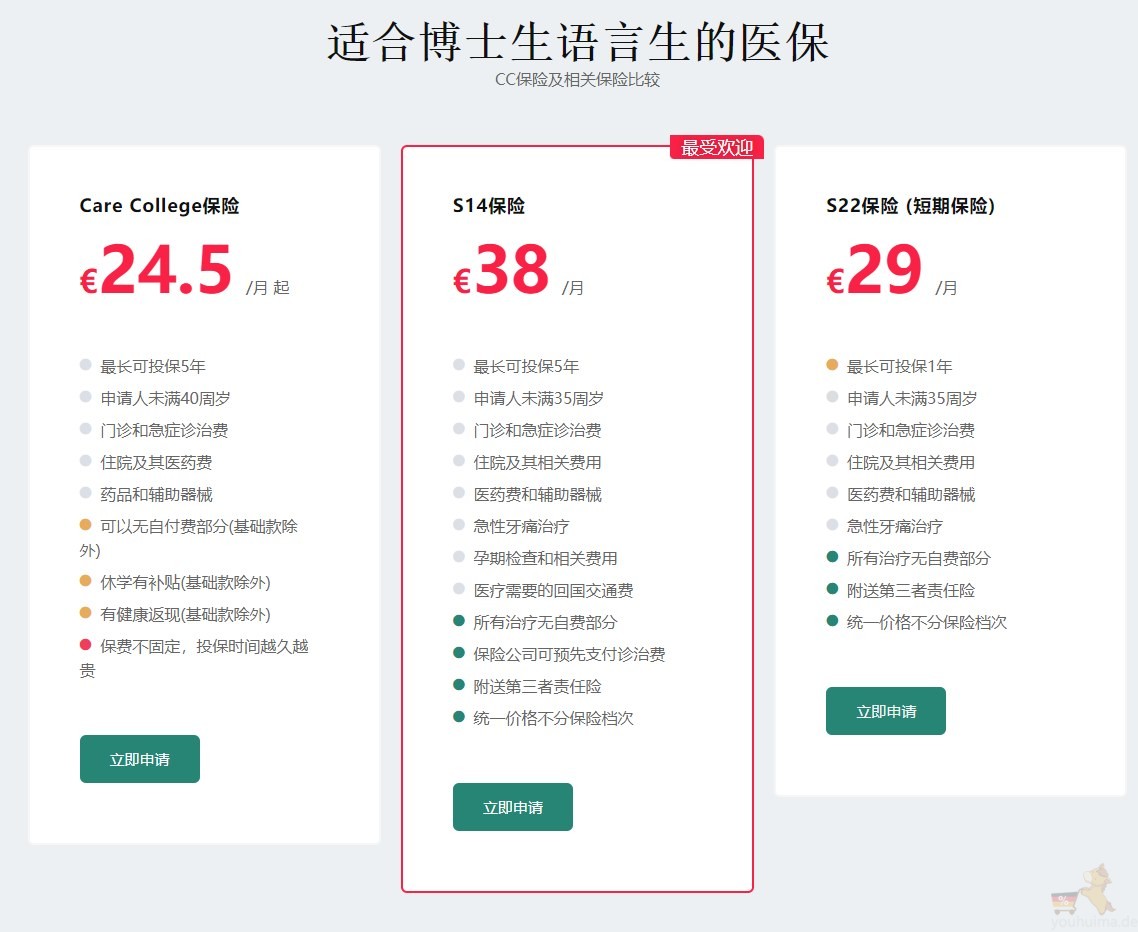Viewport: 1138px width, 932px height.
Task: Click the heading 适合博士生语言生的医保
Action: (x=578, y=42)
